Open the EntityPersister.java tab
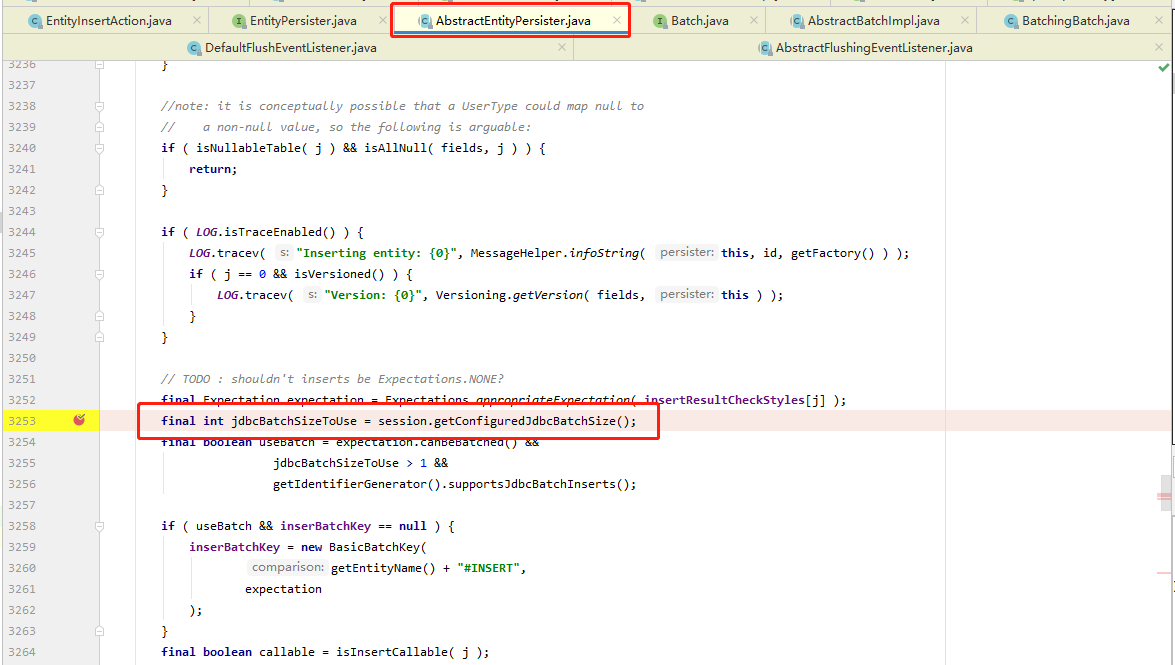This screenshot has width=1175, height=665. [303, 21]
